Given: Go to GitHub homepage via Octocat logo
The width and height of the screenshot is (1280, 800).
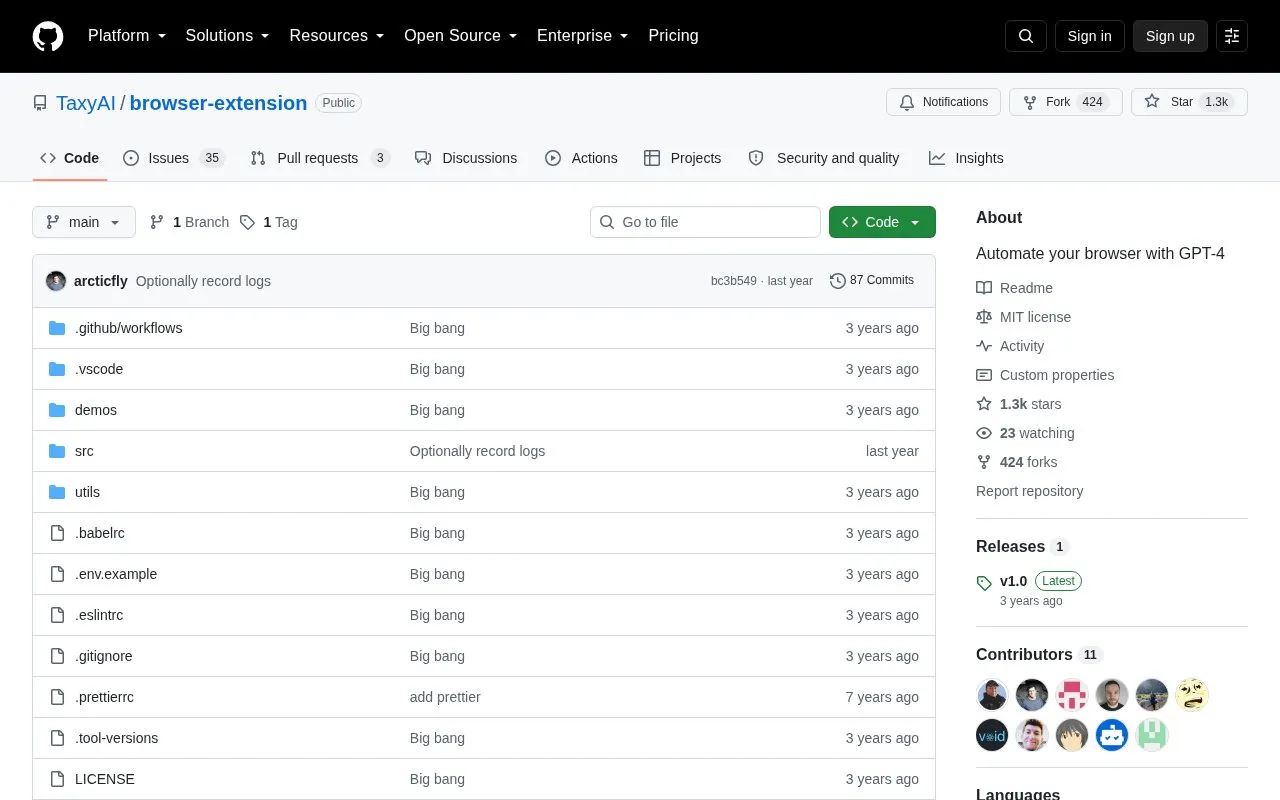Looking at the screenshot, I should pos(48,36).
